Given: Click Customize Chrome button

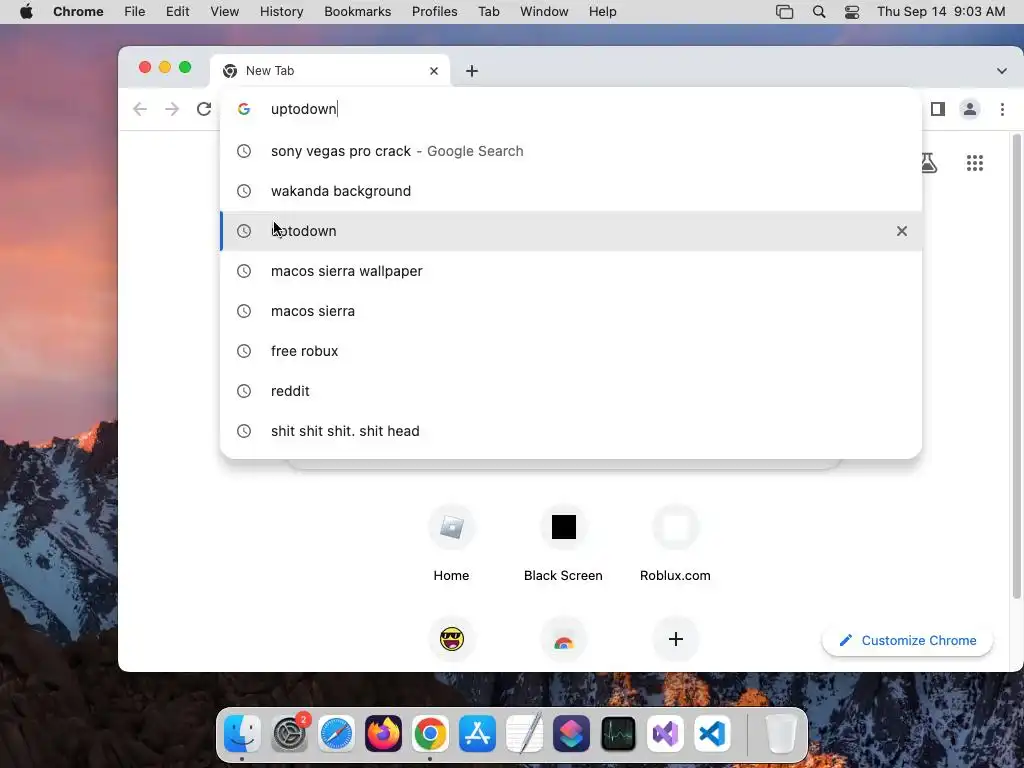Looking at the screenshot, I should click(908, 641).
